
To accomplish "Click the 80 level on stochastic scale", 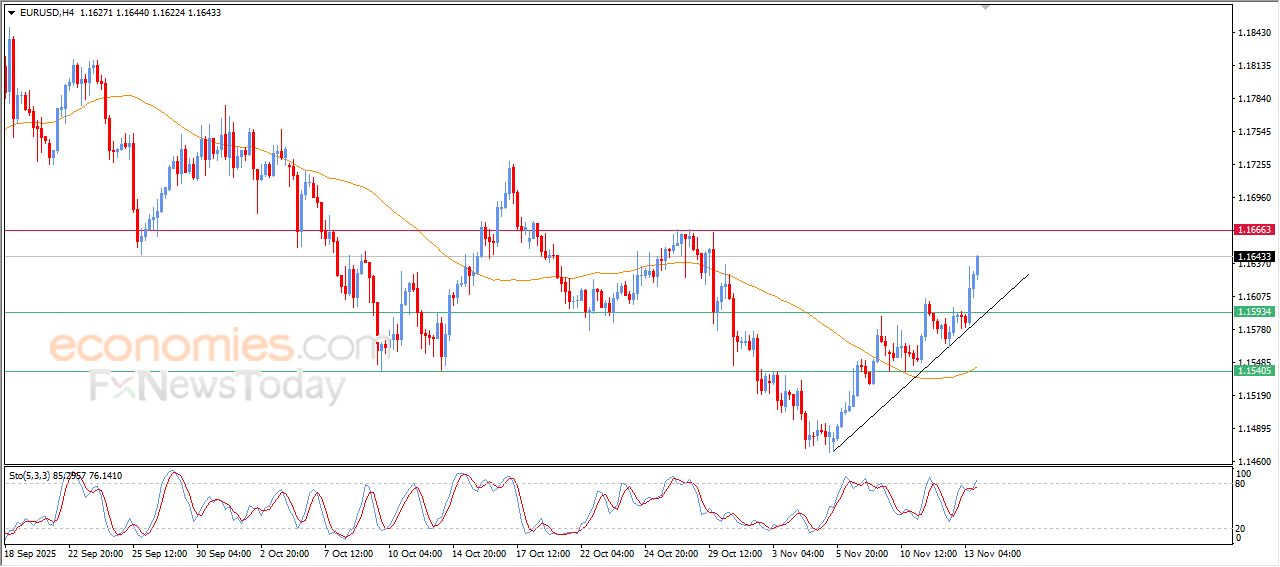I will (1243, 485).
